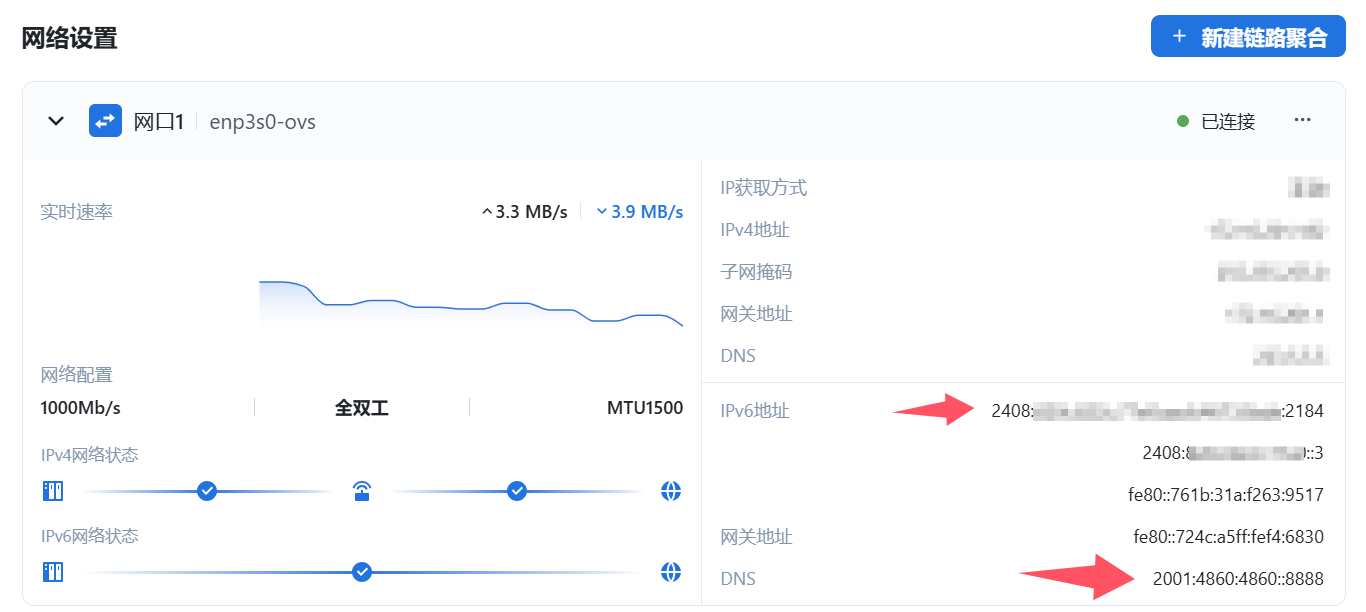
Task: Click the MTU1500 network configuration value
Action: [x=645, y=408]
